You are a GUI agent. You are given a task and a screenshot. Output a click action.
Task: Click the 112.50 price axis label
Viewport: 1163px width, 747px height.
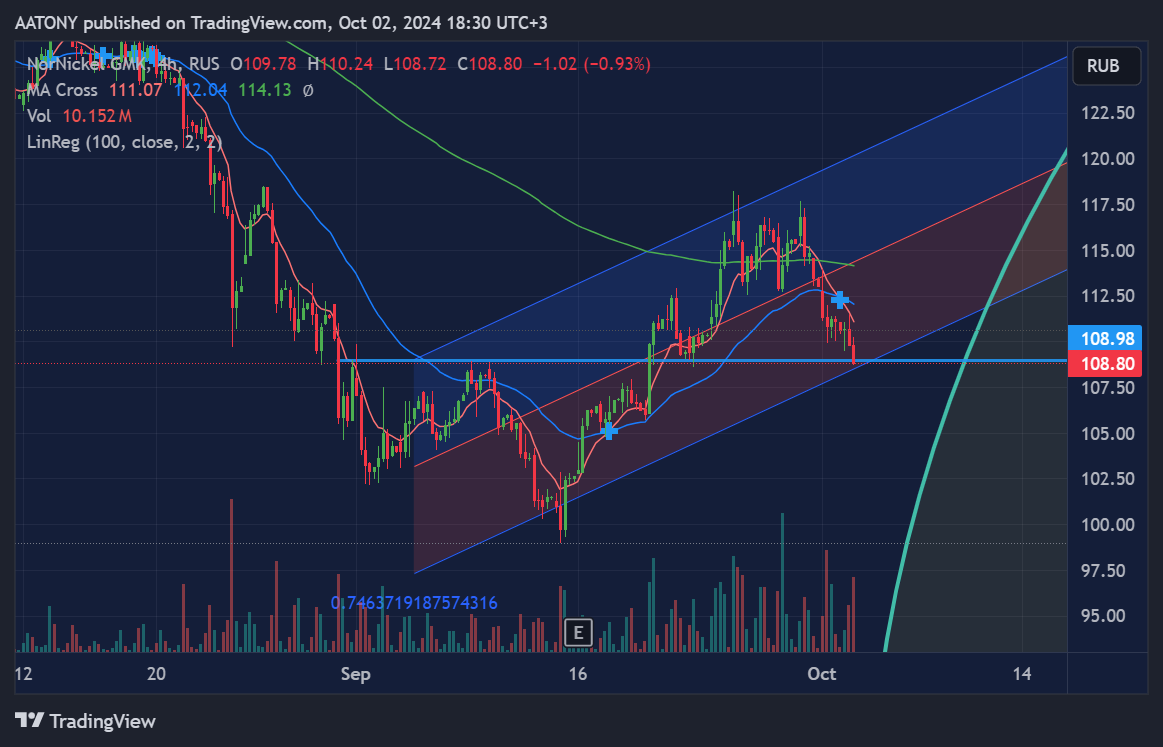point(1108,296)
